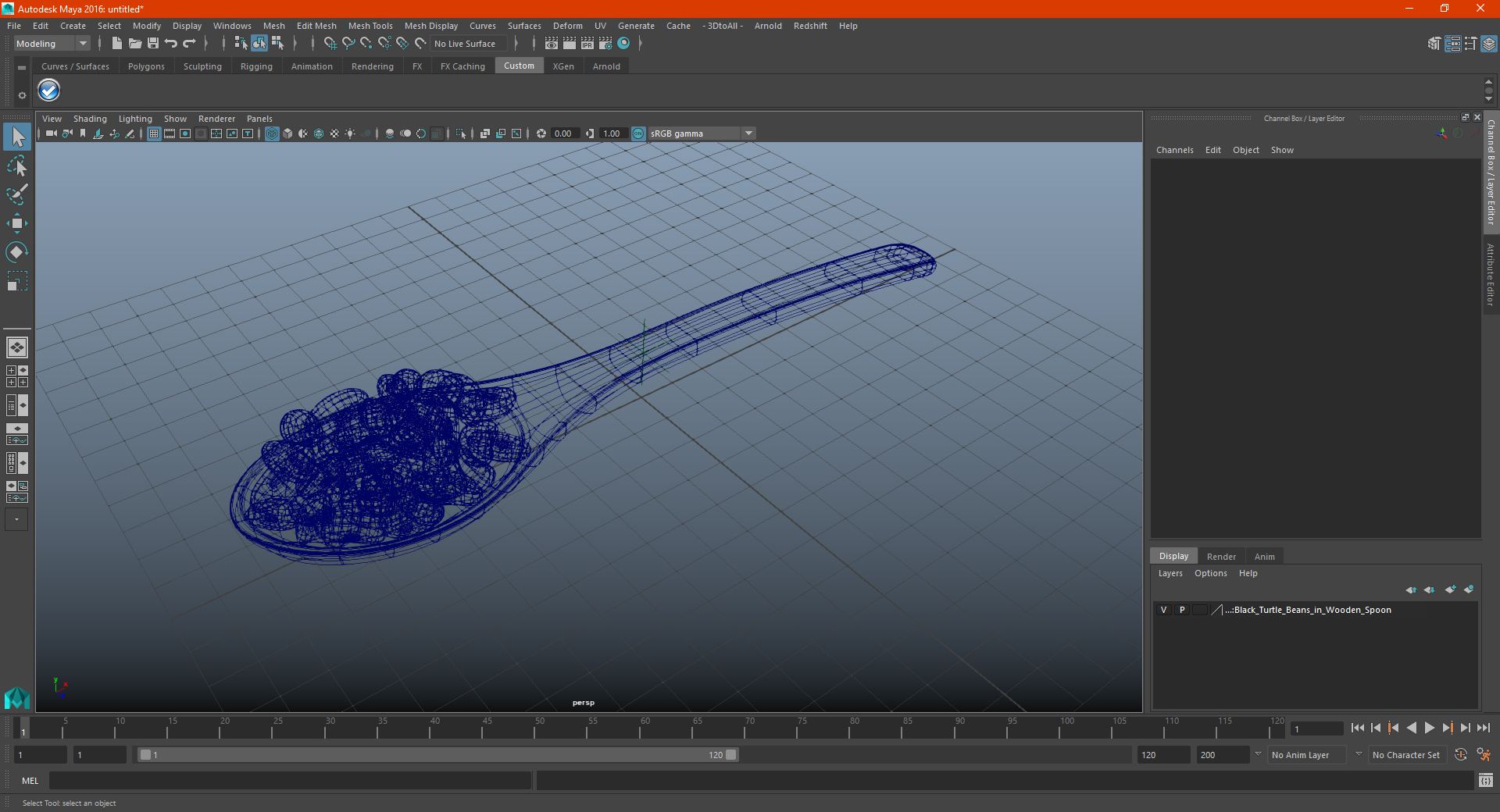Choose the Scale tool in toolbox
The height and width of the screenshot is (812, 1500).
17,281
